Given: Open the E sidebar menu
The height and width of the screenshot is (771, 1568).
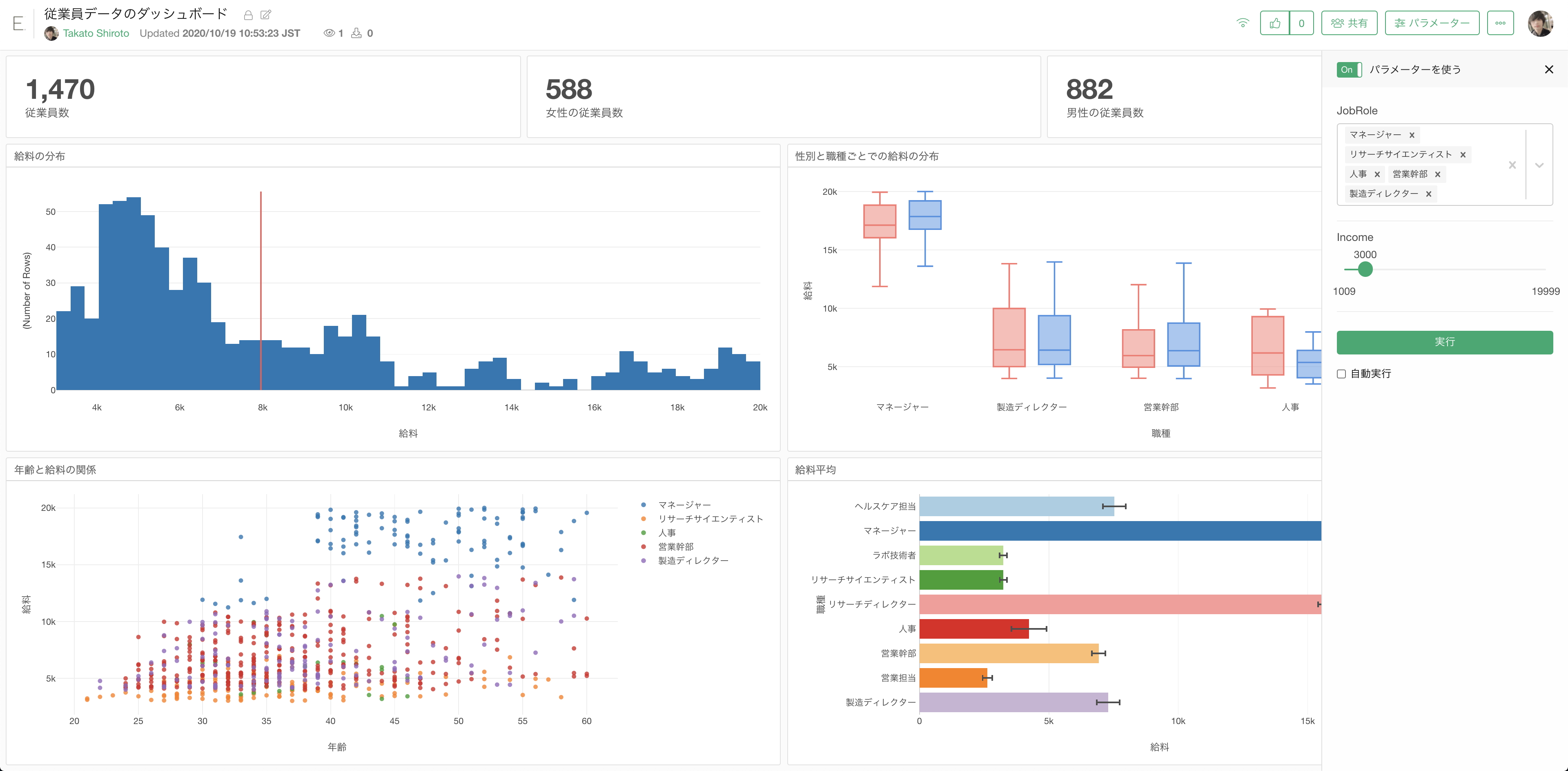Looking at the screenshot, I should [x=18, y=23].
